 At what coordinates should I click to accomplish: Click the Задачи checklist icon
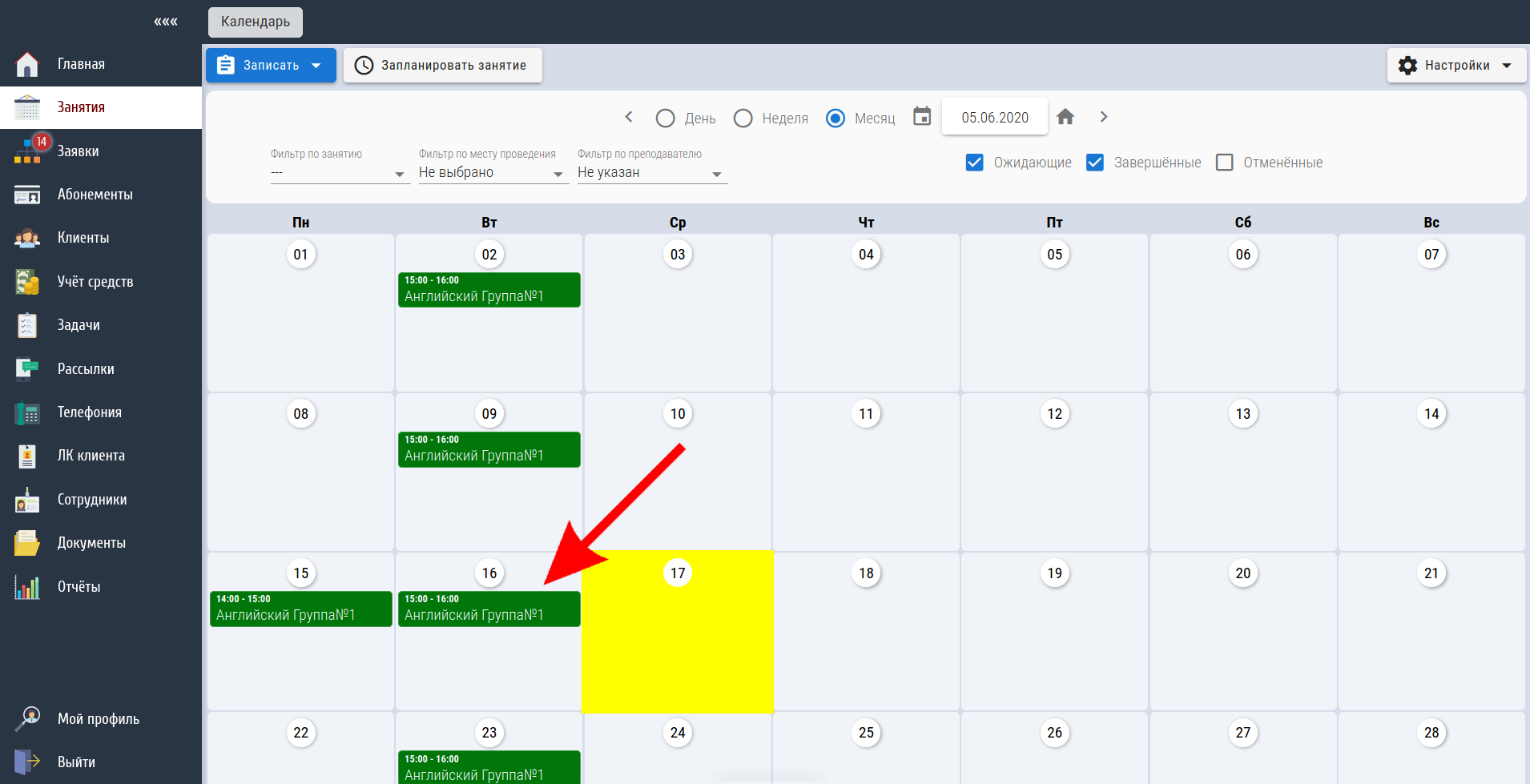click(27, 325)
